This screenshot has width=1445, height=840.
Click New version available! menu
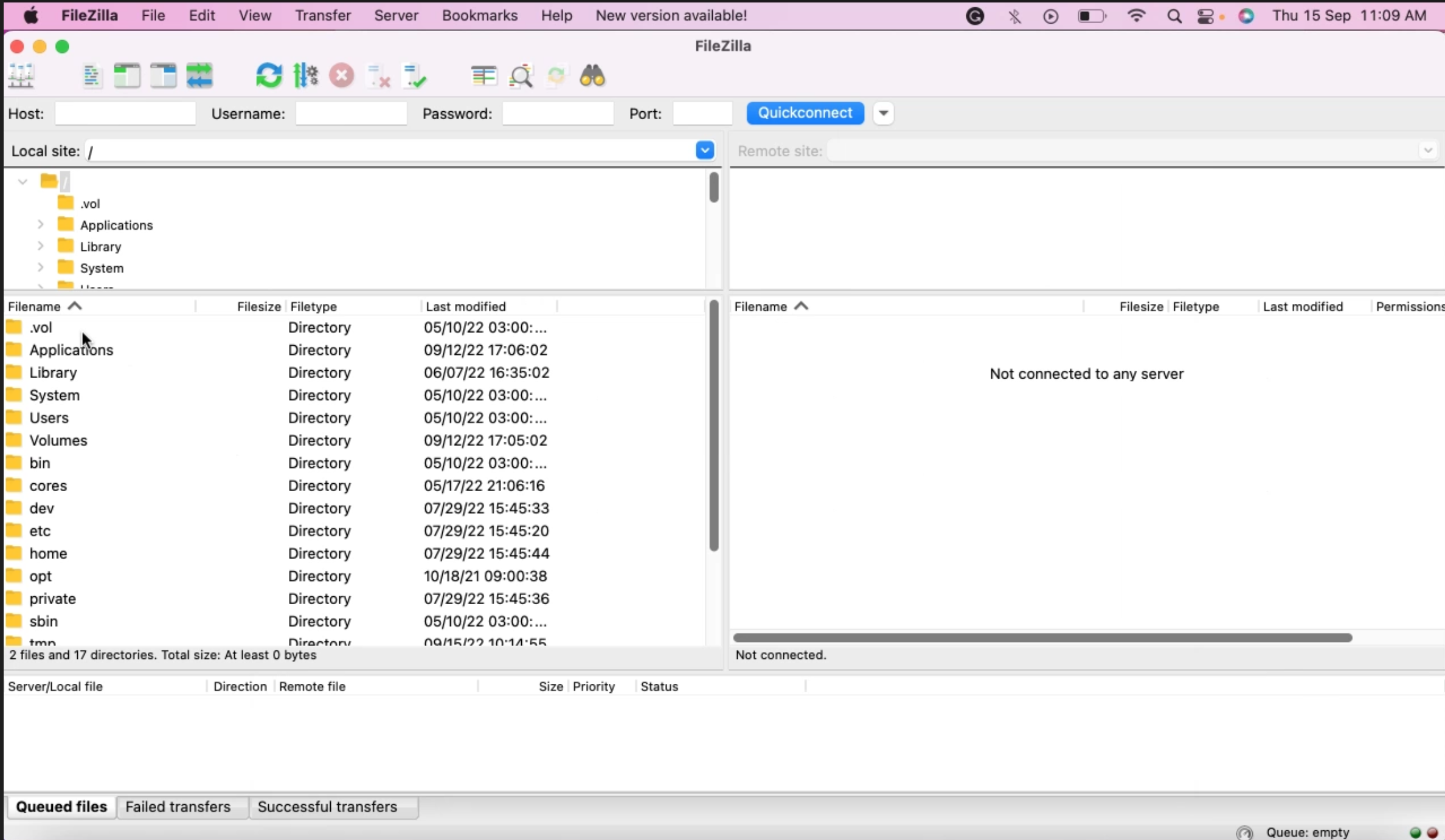(x=671, y=15)
